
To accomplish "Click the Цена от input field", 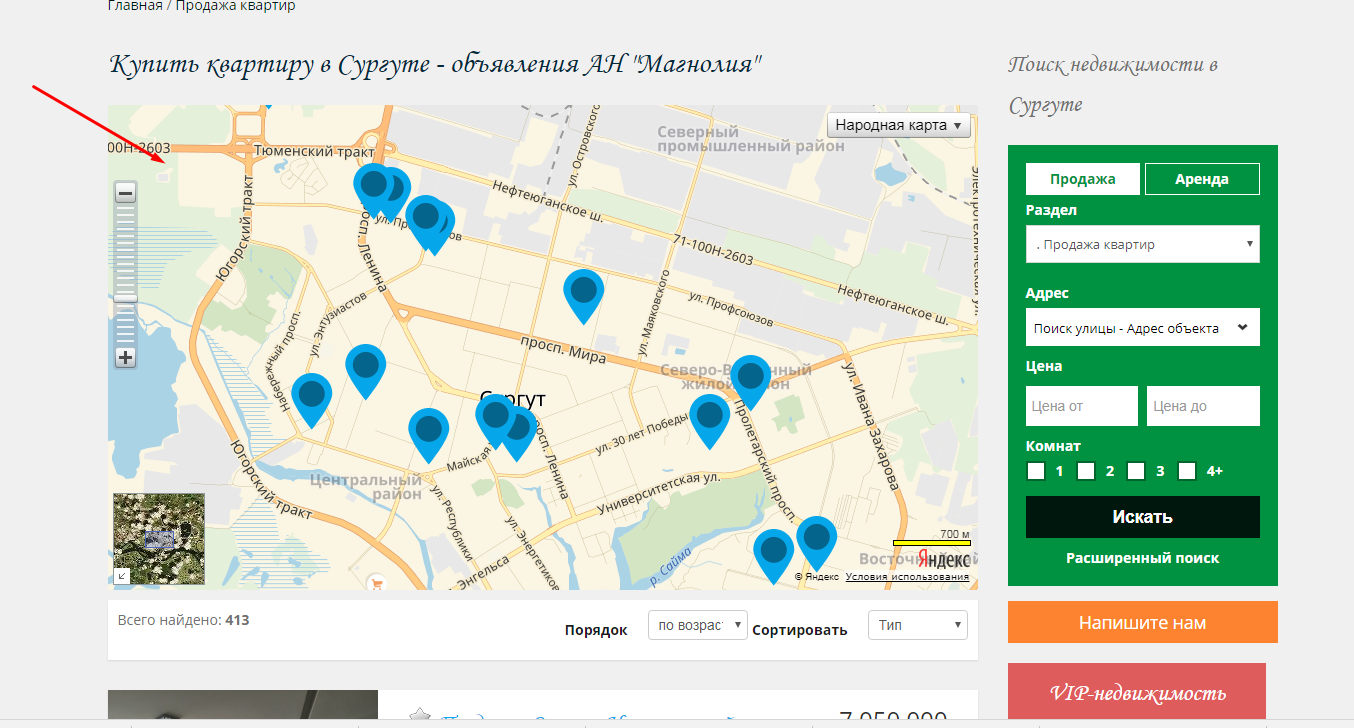I will click(1082, 406).
